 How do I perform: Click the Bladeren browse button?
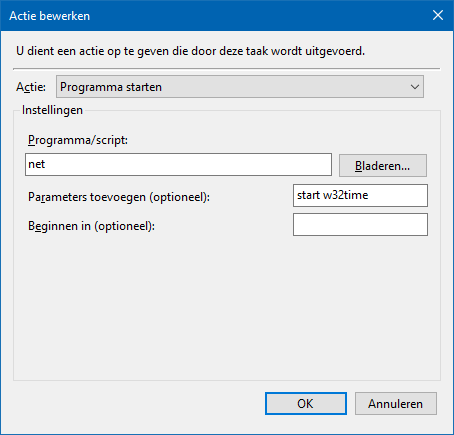click(383, 165)
